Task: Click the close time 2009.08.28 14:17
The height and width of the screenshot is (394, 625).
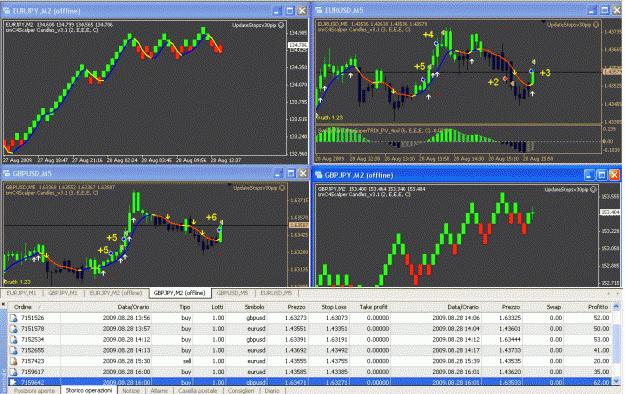Action: (x=456, y=350)
